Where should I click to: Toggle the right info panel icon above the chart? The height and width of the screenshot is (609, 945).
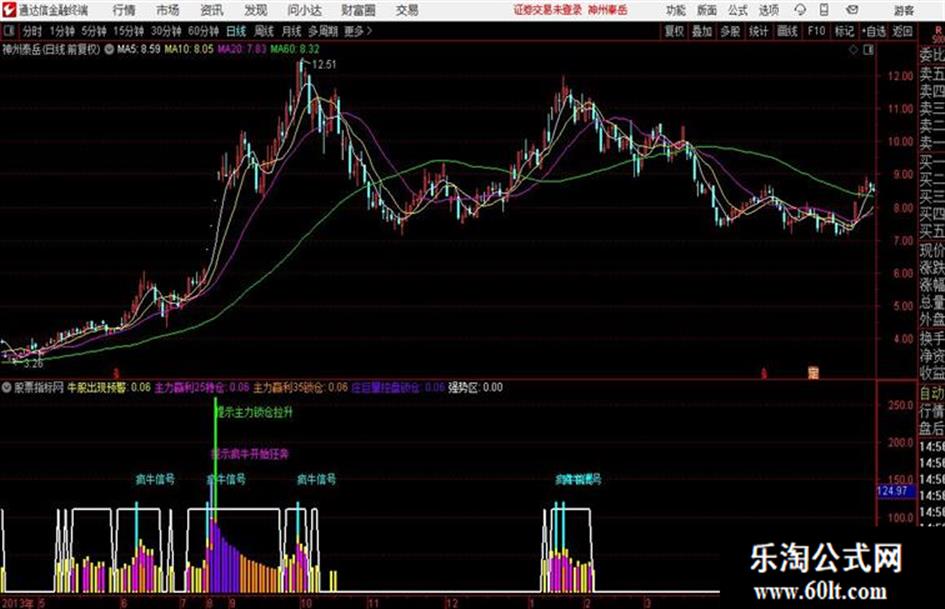(x=868, y=50)
